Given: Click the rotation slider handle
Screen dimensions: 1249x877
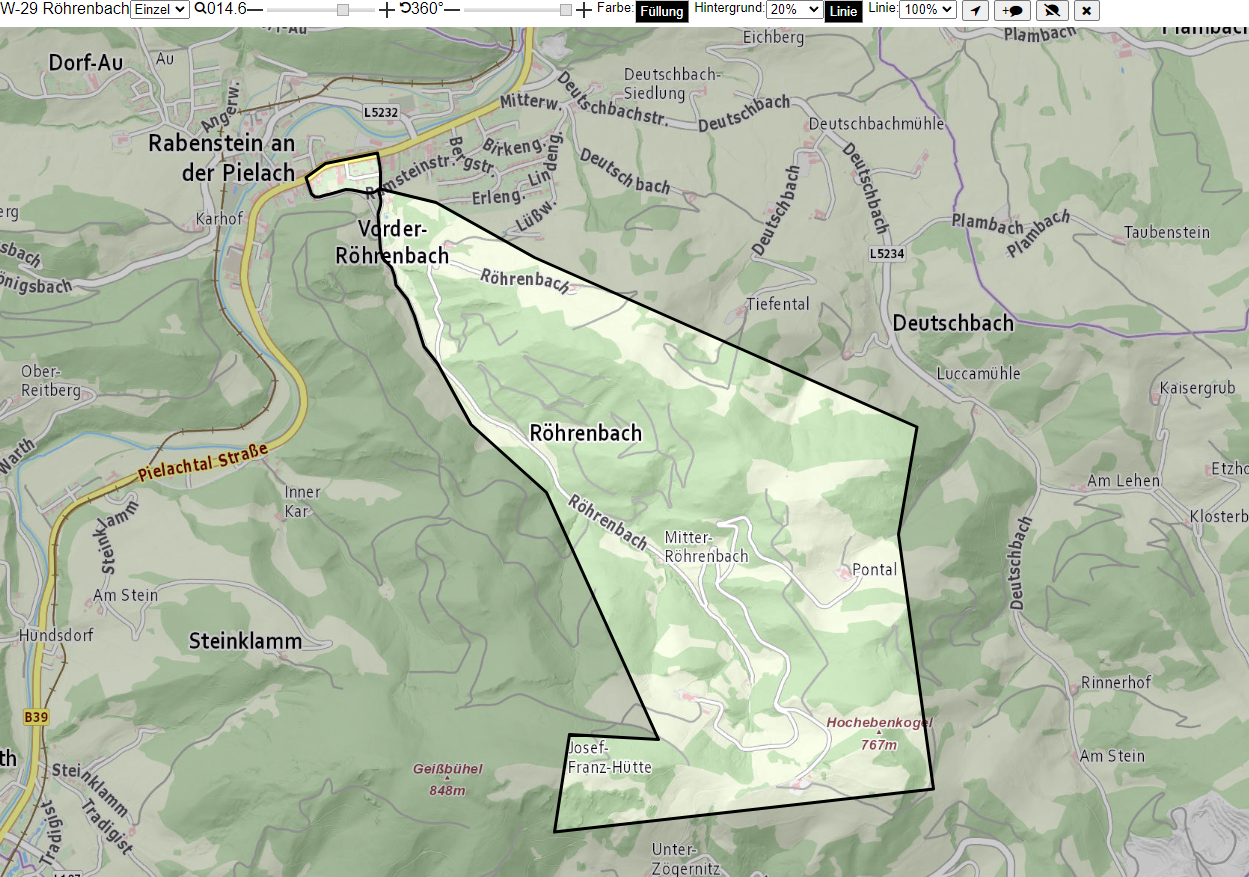Looking at the screenshot, I should (x=566, y=9).
